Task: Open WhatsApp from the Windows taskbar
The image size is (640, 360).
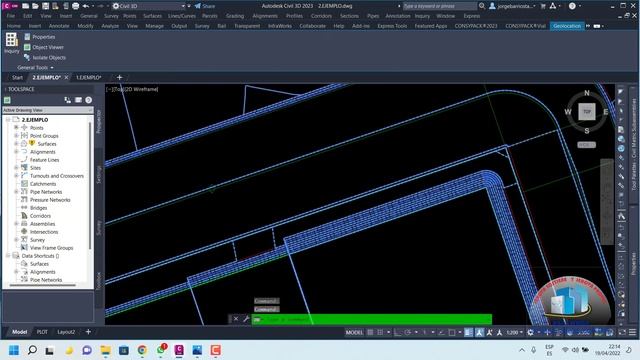Action: pos(161,350)
